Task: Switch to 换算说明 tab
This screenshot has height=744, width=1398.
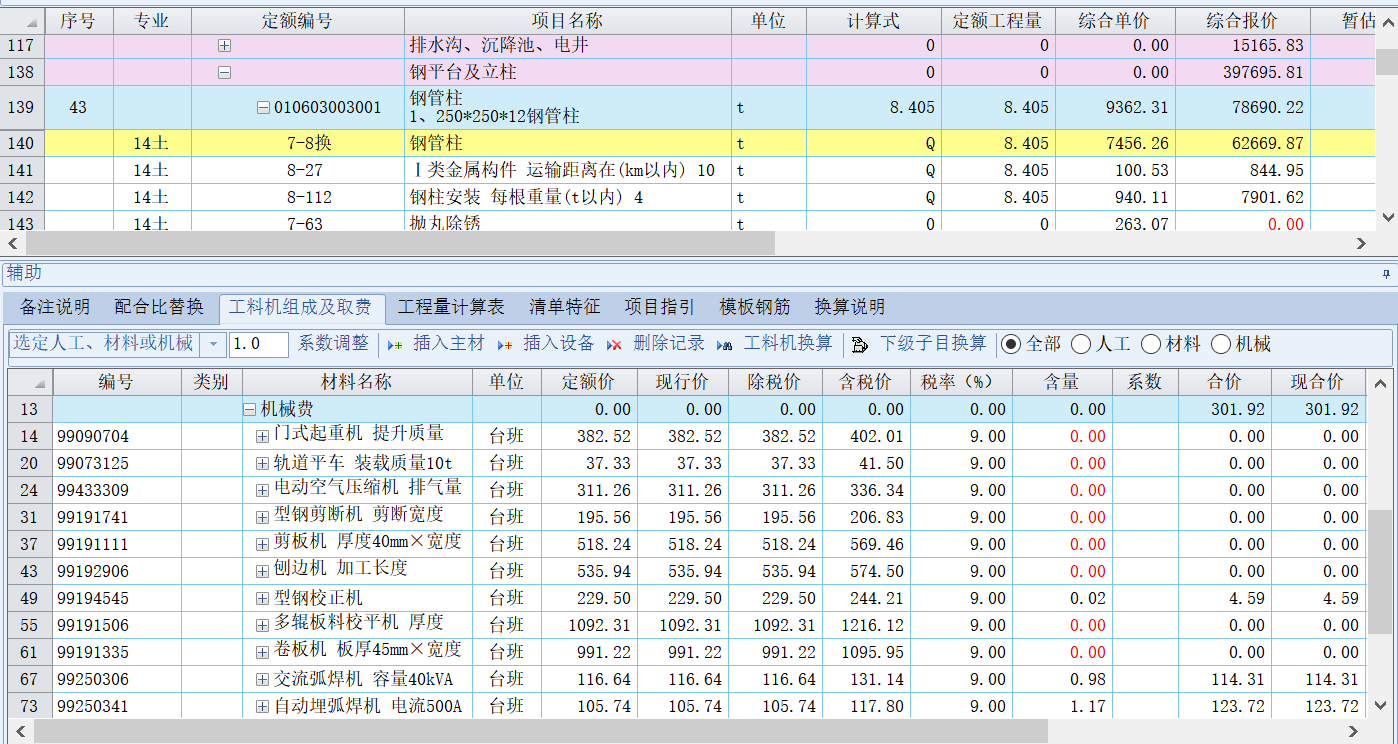Action: [x=850, y=307]
